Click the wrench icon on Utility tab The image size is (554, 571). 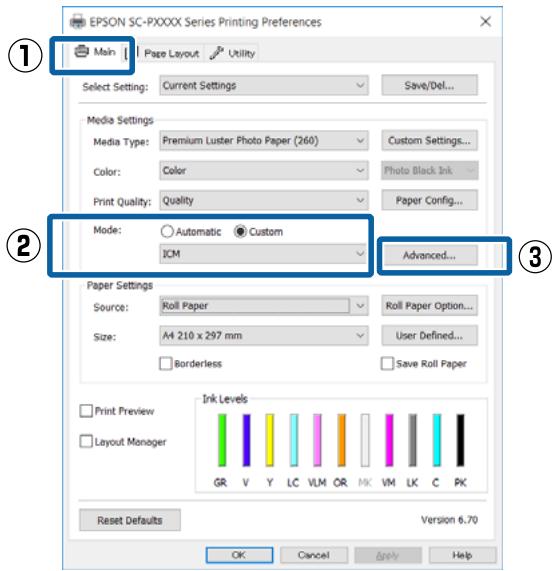[217, 53]
